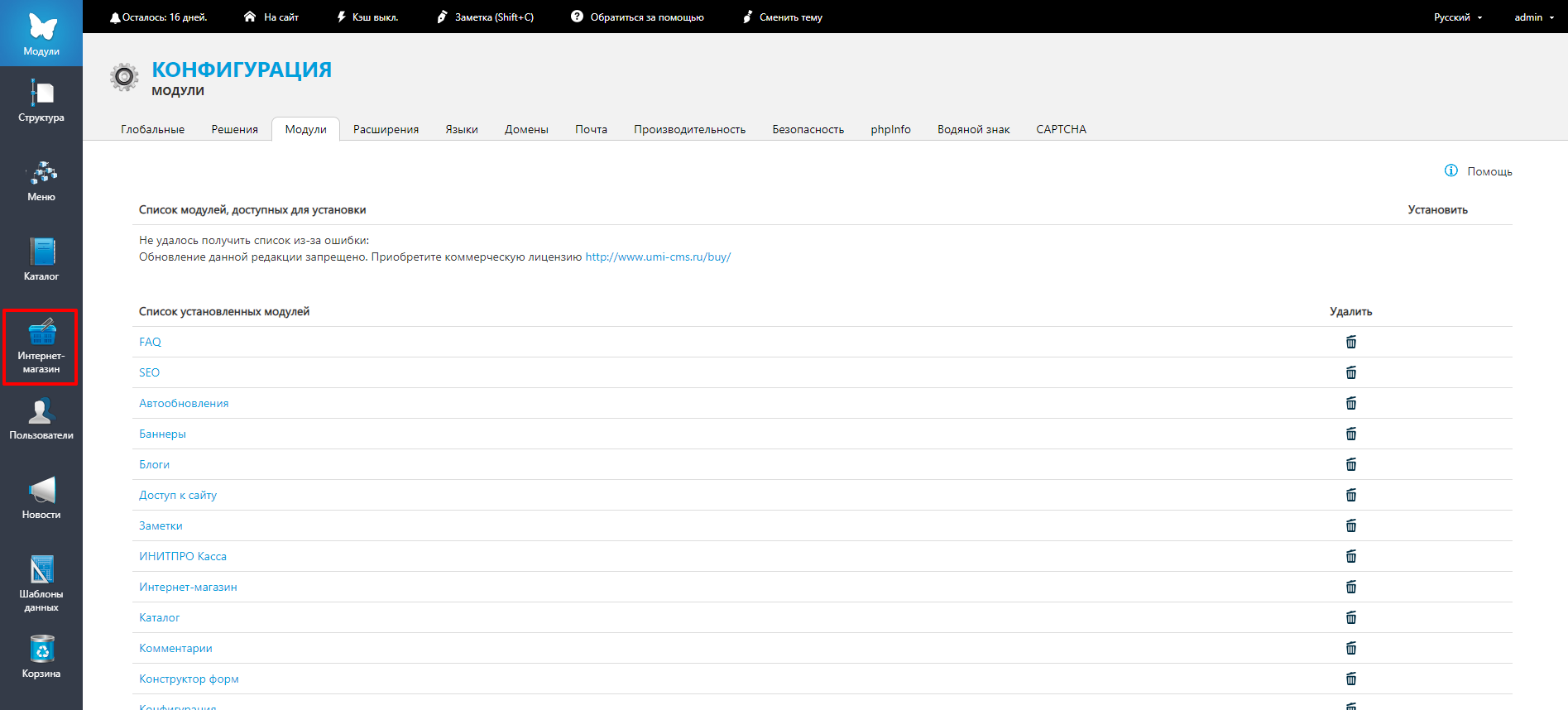Open the Конструктор форм module link
The height and width of the screenshot is (710, 1568).
click(189, 679)
